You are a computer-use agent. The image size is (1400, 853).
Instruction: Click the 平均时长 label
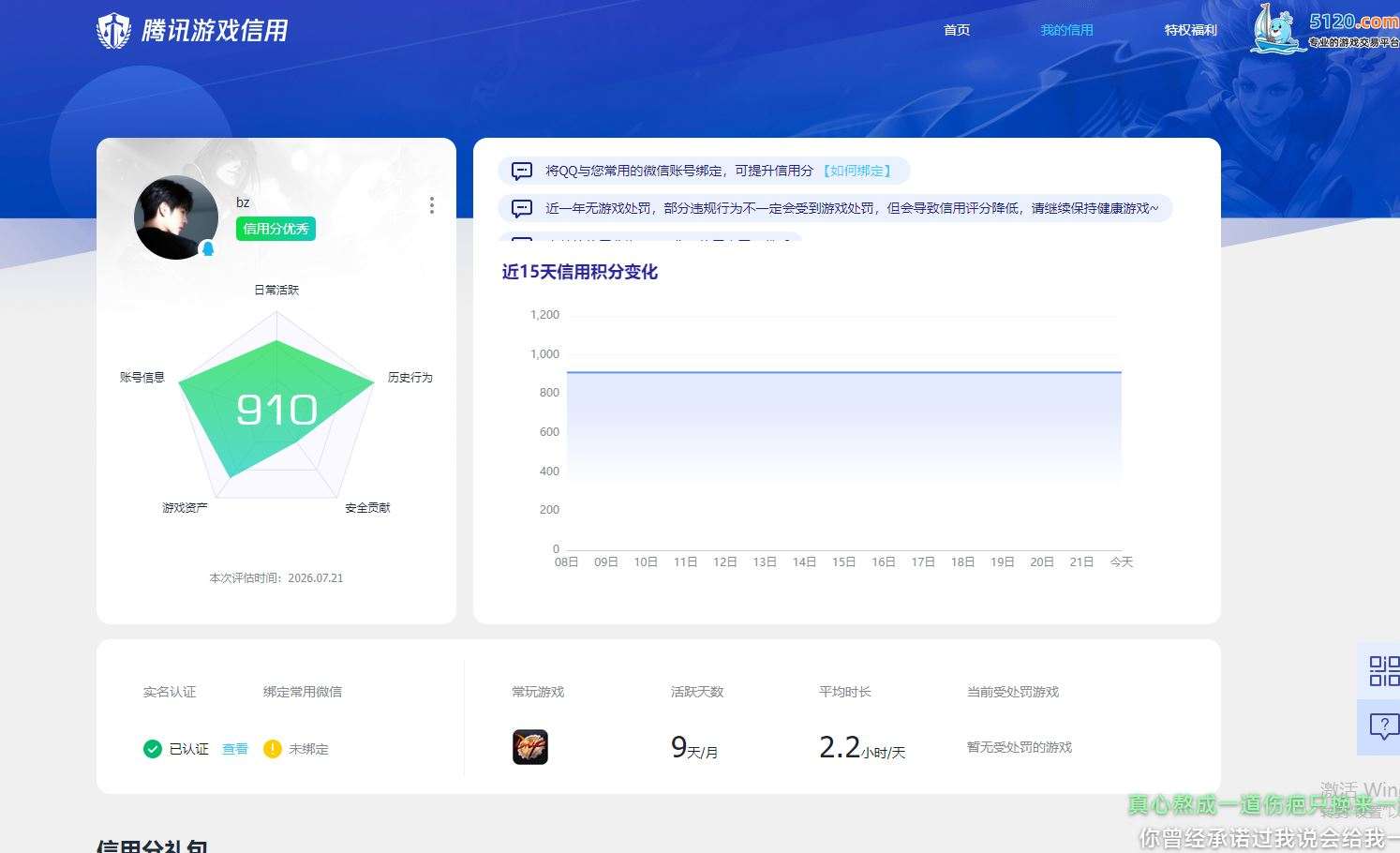pyautogui.click(x=845, y=692)
